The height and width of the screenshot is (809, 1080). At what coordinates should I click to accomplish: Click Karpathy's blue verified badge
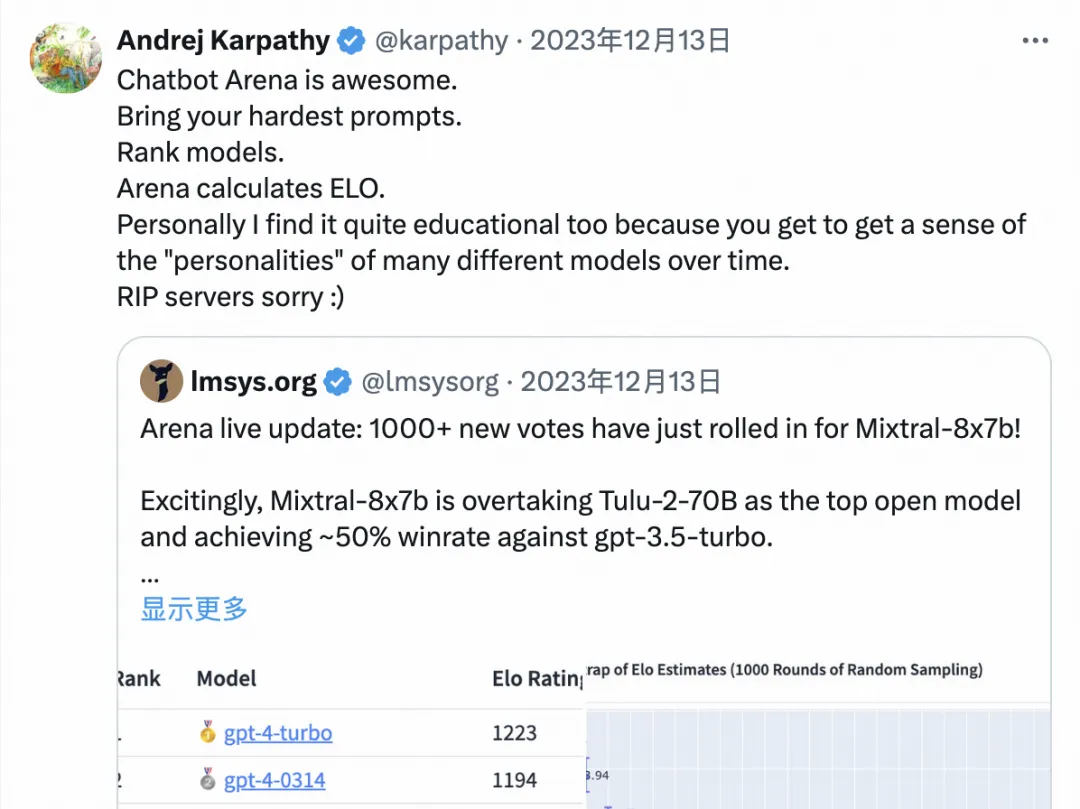click(349, 40)
